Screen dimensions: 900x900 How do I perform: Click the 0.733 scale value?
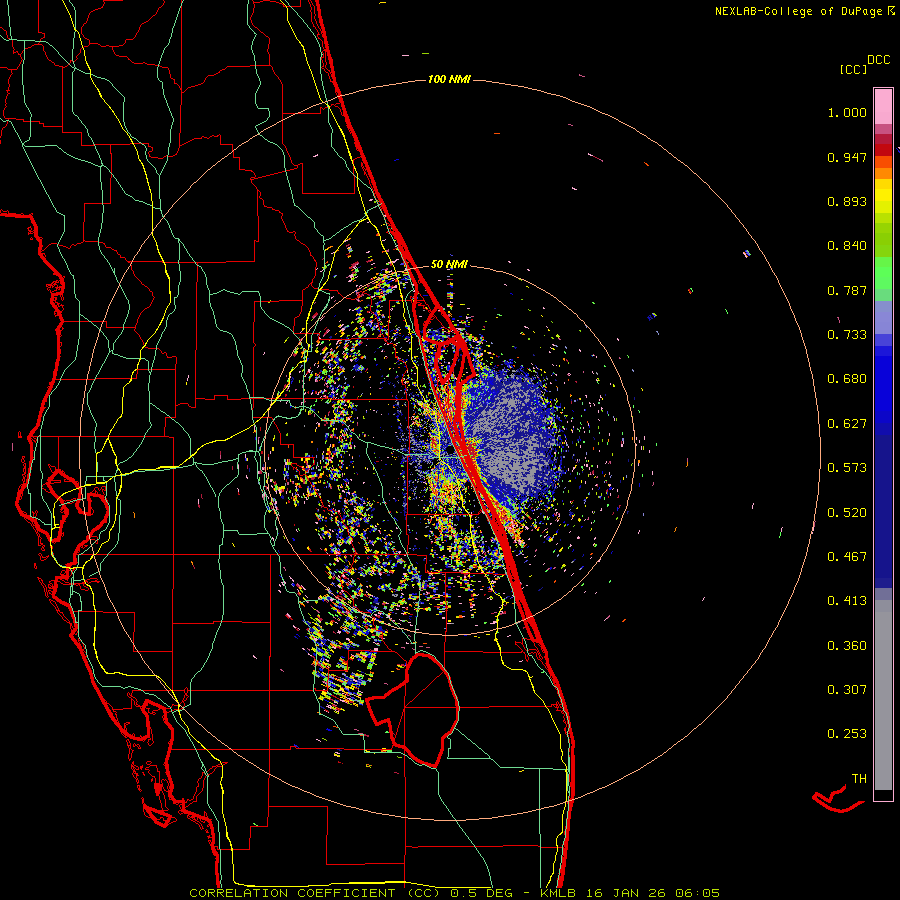(x=847, y=335)
